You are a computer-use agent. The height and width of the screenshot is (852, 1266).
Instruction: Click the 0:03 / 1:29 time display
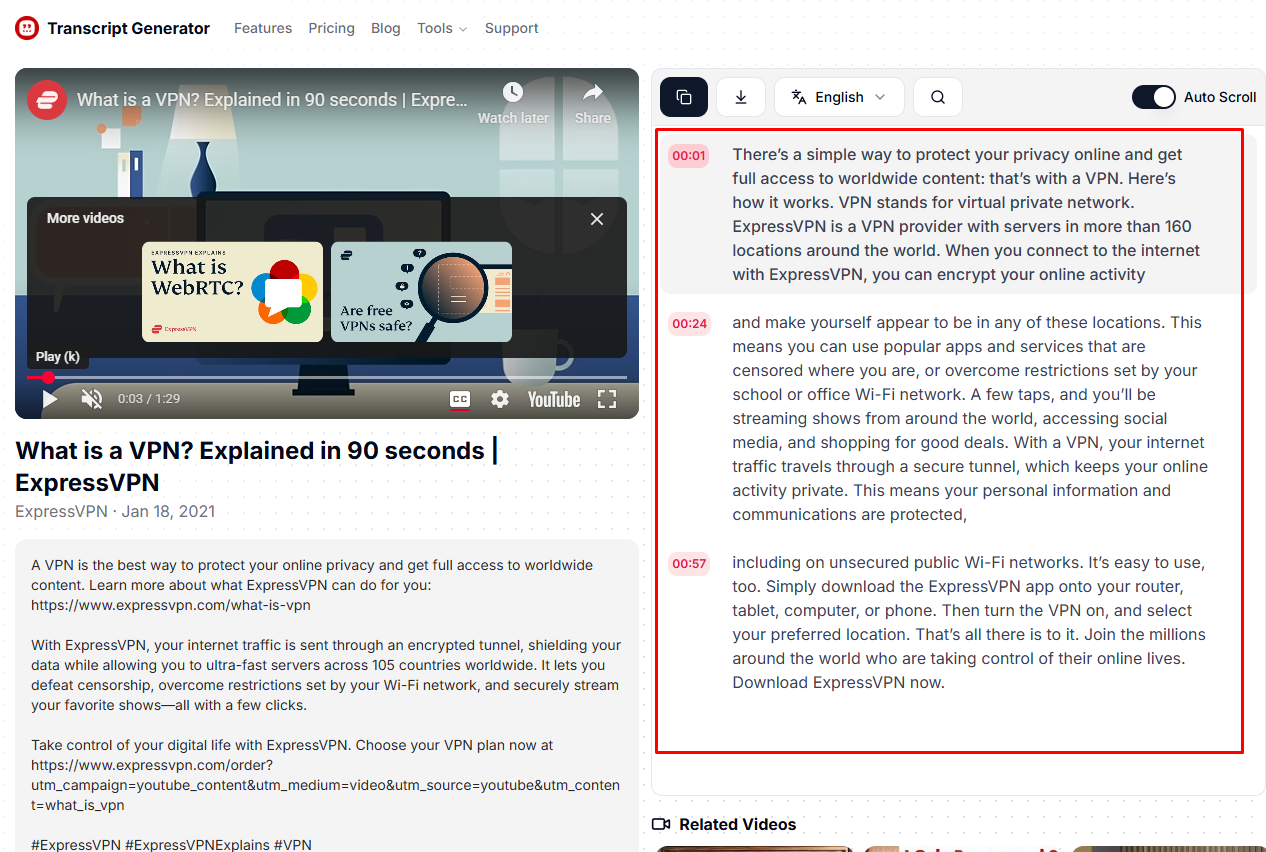[149, 399]
